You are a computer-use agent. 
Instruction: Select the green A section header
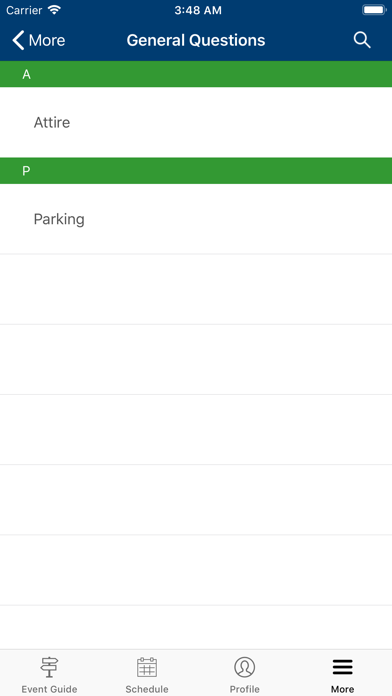pyautogui.click(x=196, y=74)
